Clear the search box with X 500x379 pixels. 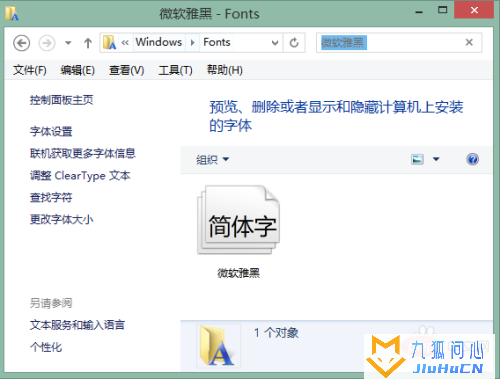[x=469, y=42]
